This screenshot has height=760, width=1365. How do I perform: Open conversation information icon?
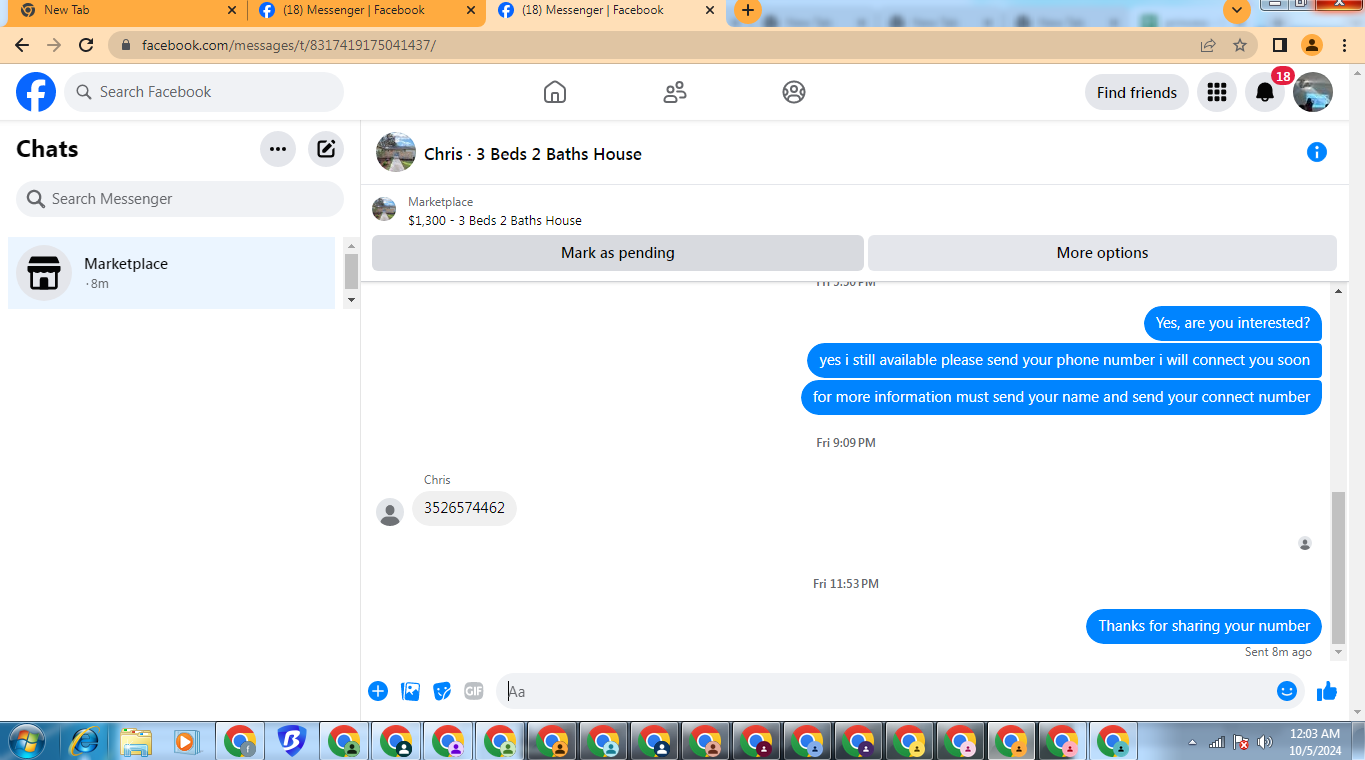pos(1317,152)
